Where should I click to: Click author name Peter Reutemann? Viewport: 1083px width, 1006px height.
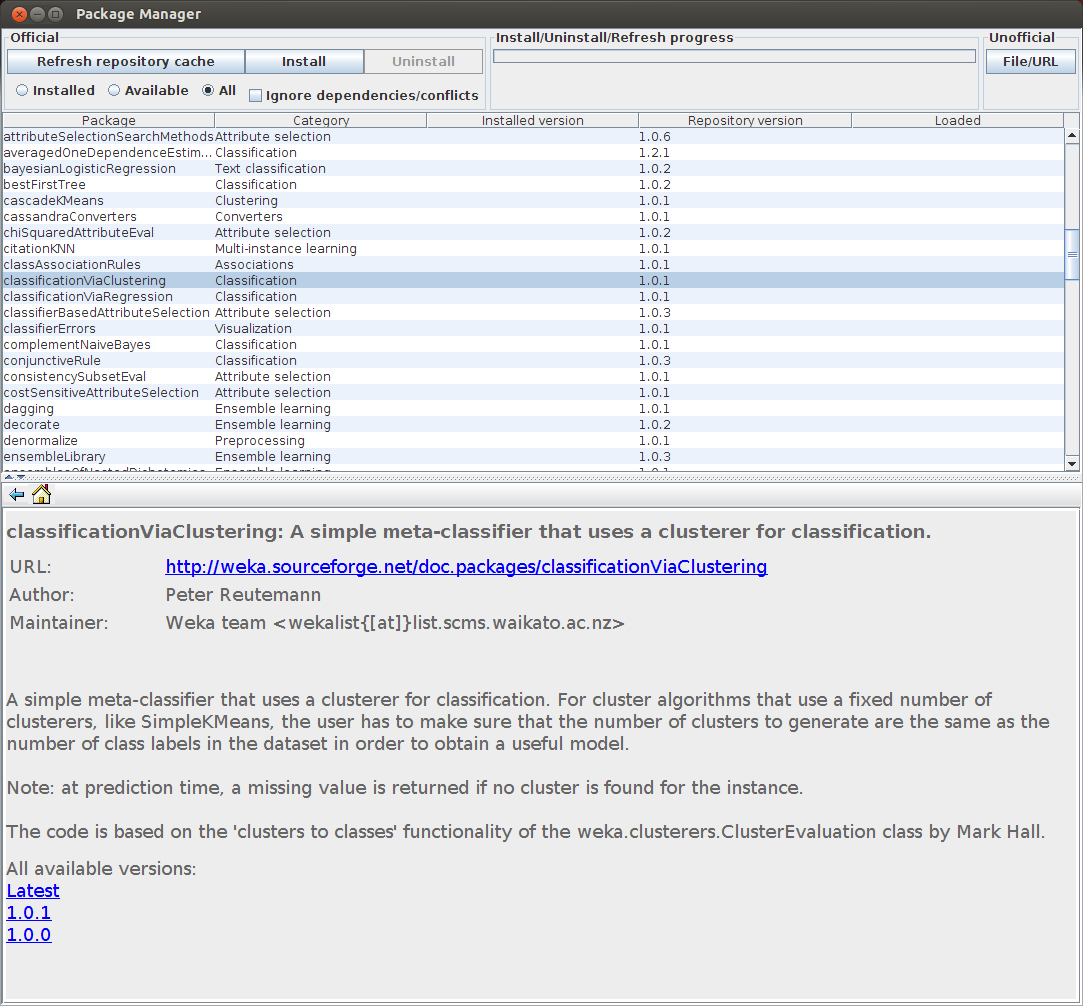point(243,594)
